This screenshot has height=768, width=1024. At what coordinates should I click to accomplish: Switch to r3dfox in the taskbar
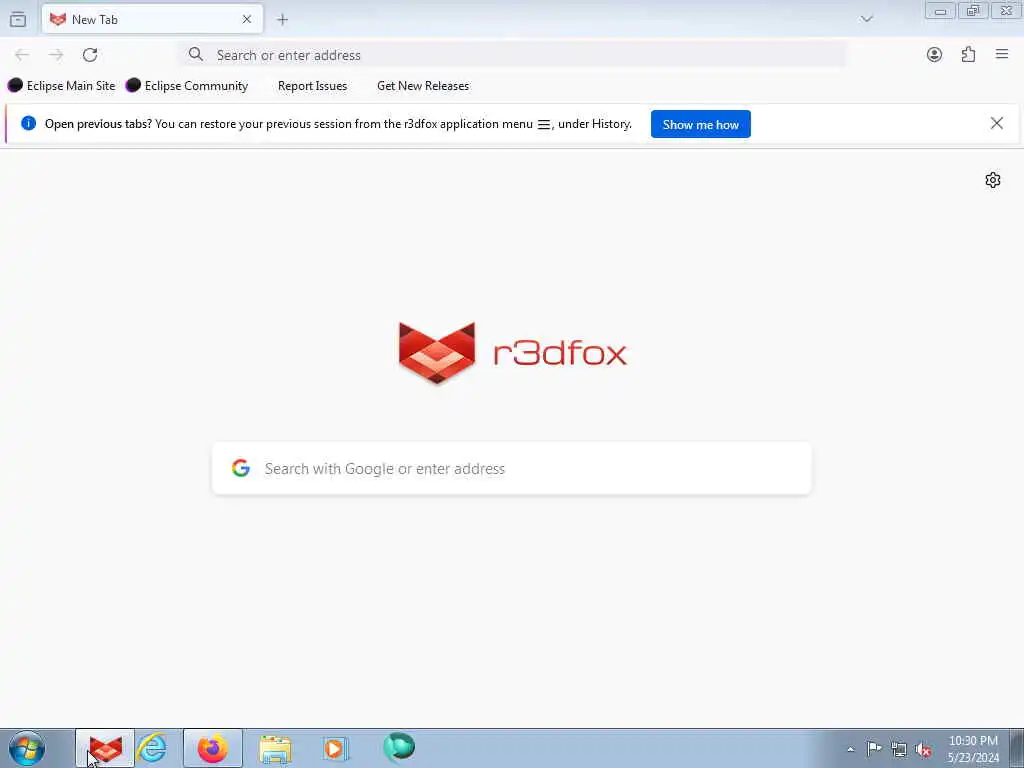(105, 748)
